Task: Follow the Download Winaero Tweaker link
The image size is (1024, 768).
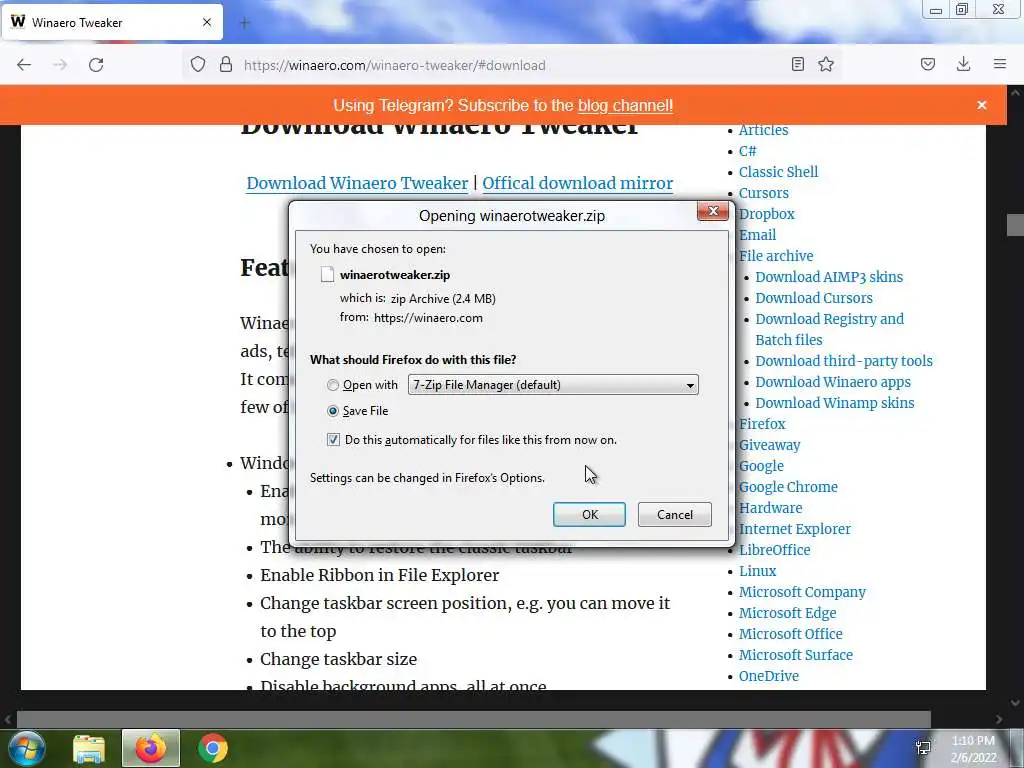Action: tap(357, 183)
